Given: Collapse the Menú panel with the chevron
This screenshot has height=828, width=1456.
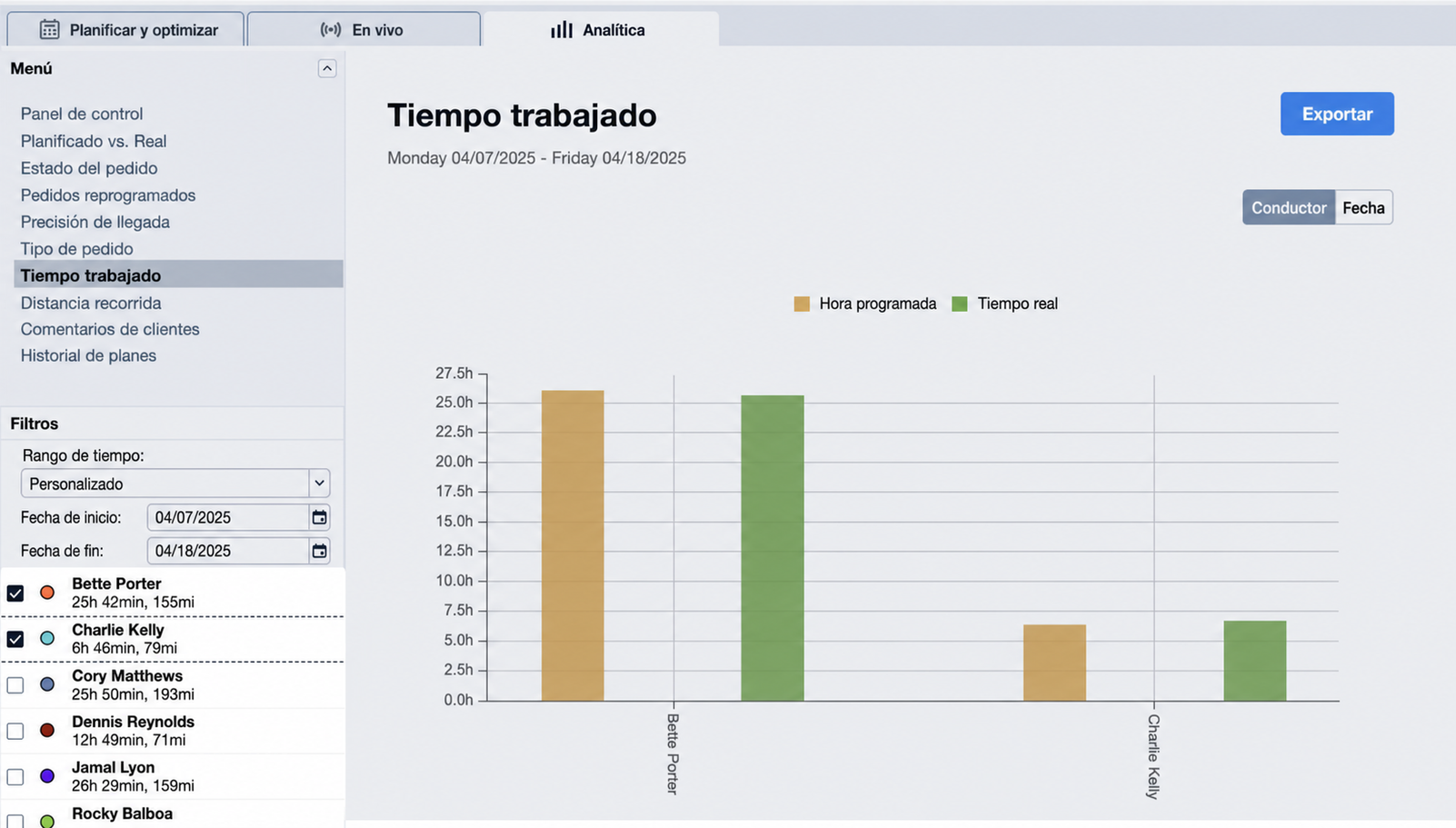Looking at the screenshot, I should (x=327, y=68).
